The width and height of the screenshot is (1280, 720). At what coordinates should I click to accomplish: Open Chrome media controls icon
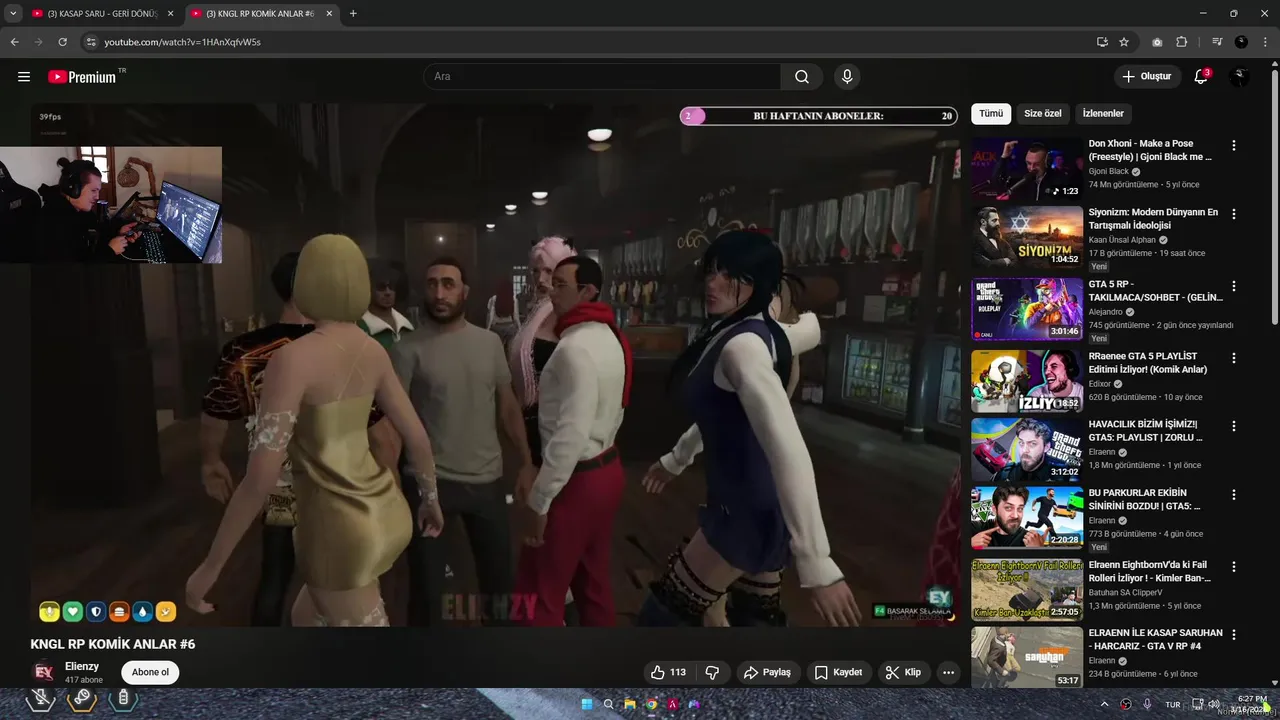pyautogui.click(x=1217, y=42)
